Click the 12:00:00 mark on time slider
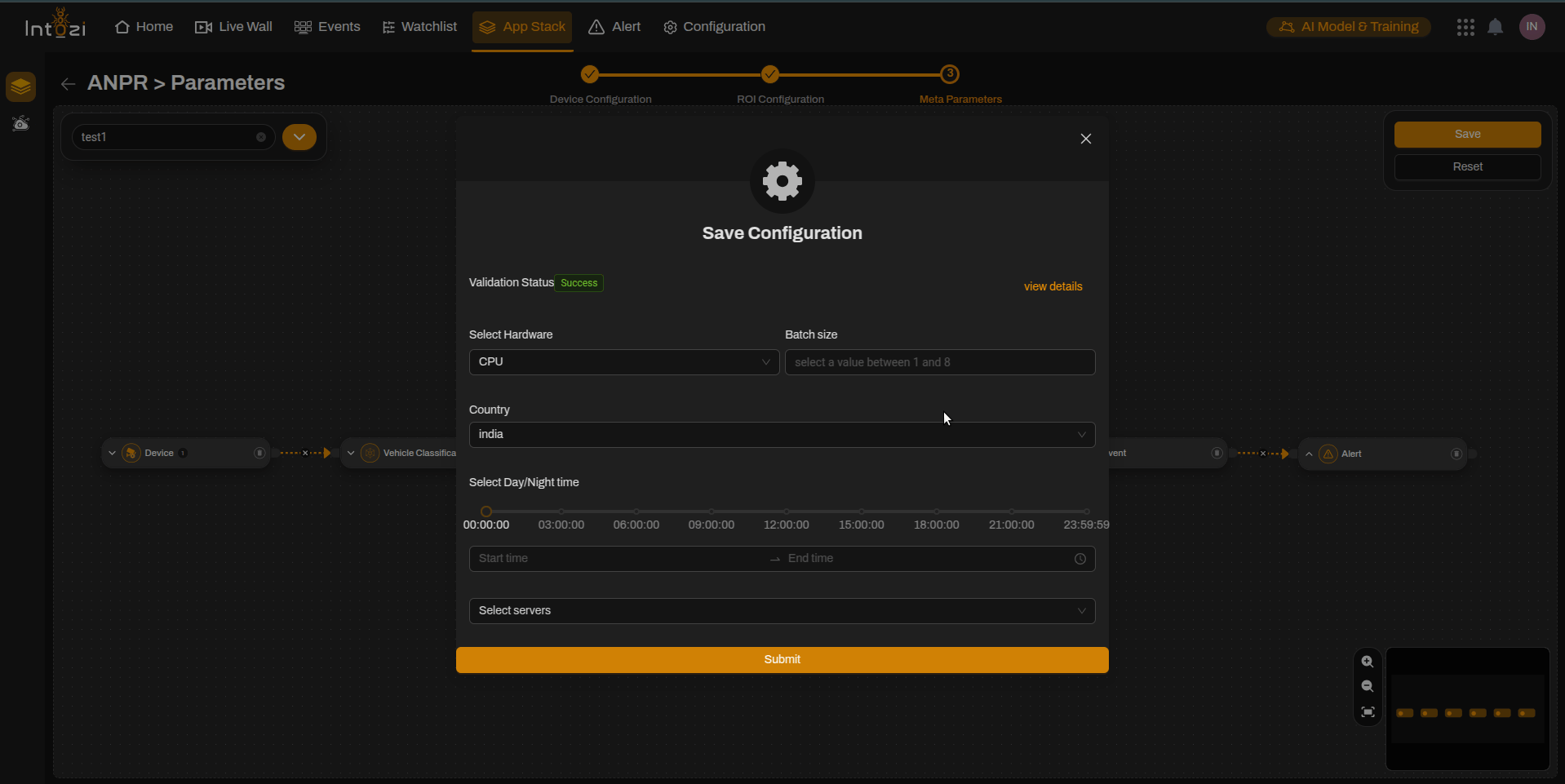 coord(787,512)
